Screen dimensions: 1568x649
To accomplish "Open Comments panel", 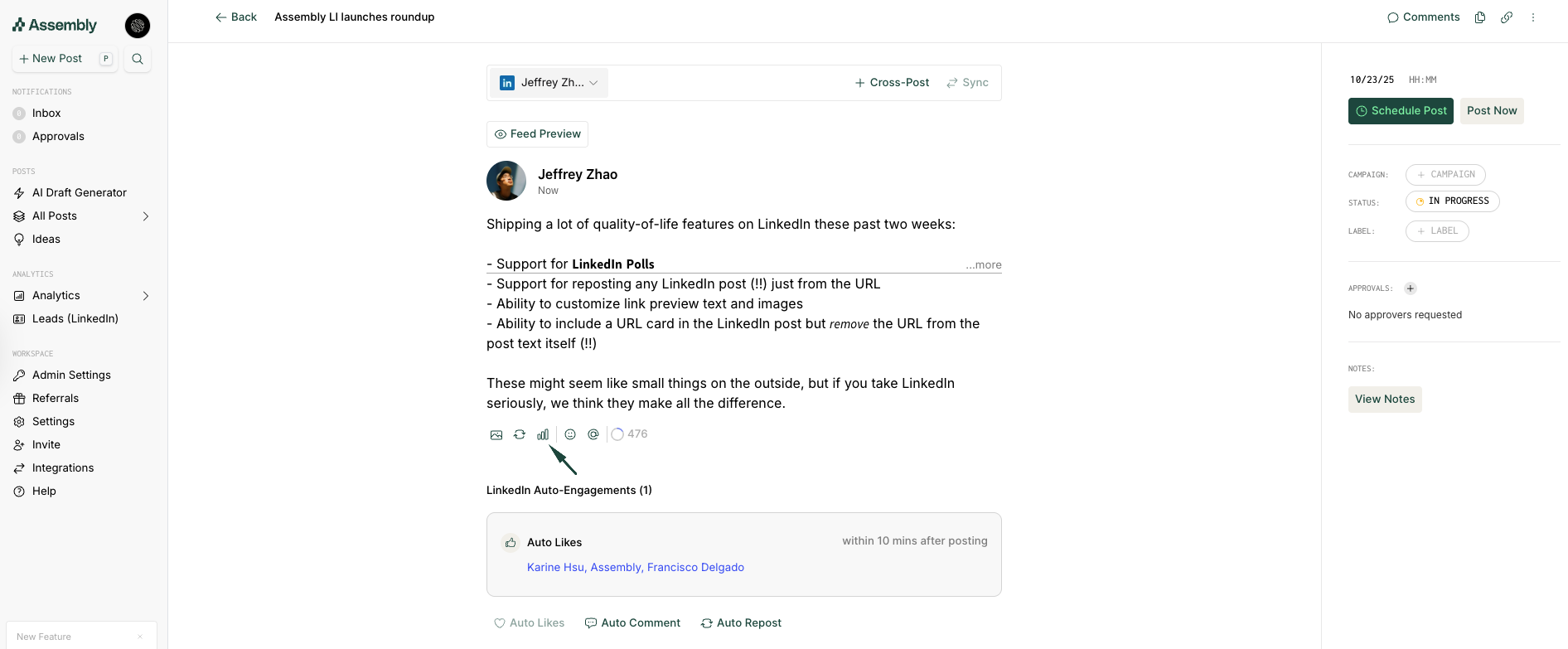I will tap(1424, 17).
